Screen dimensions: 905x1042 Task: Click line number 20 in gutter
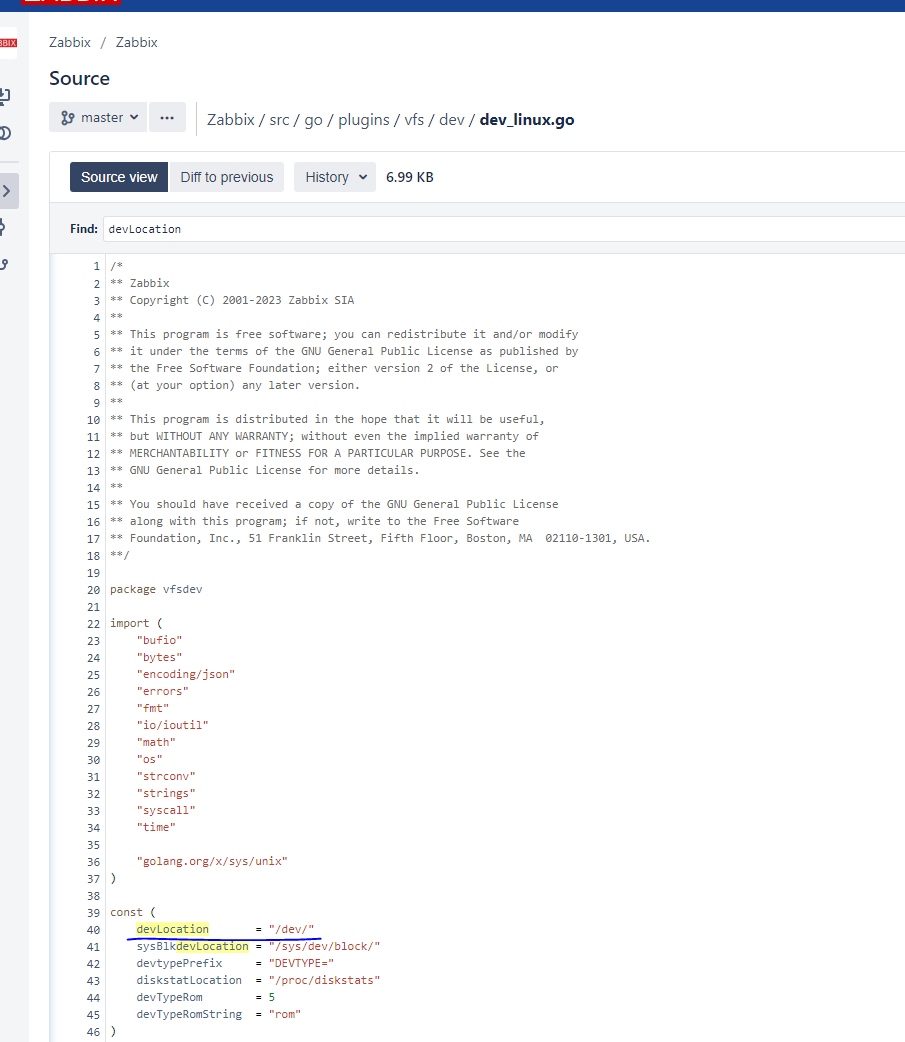click(x=93, y=590)
